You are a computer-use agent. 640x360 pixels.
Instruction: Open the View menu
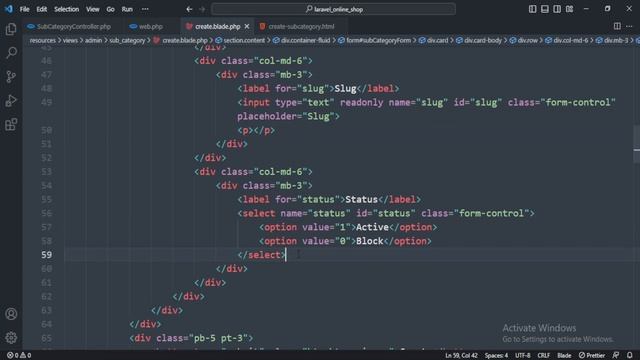[x=93, y=9]
